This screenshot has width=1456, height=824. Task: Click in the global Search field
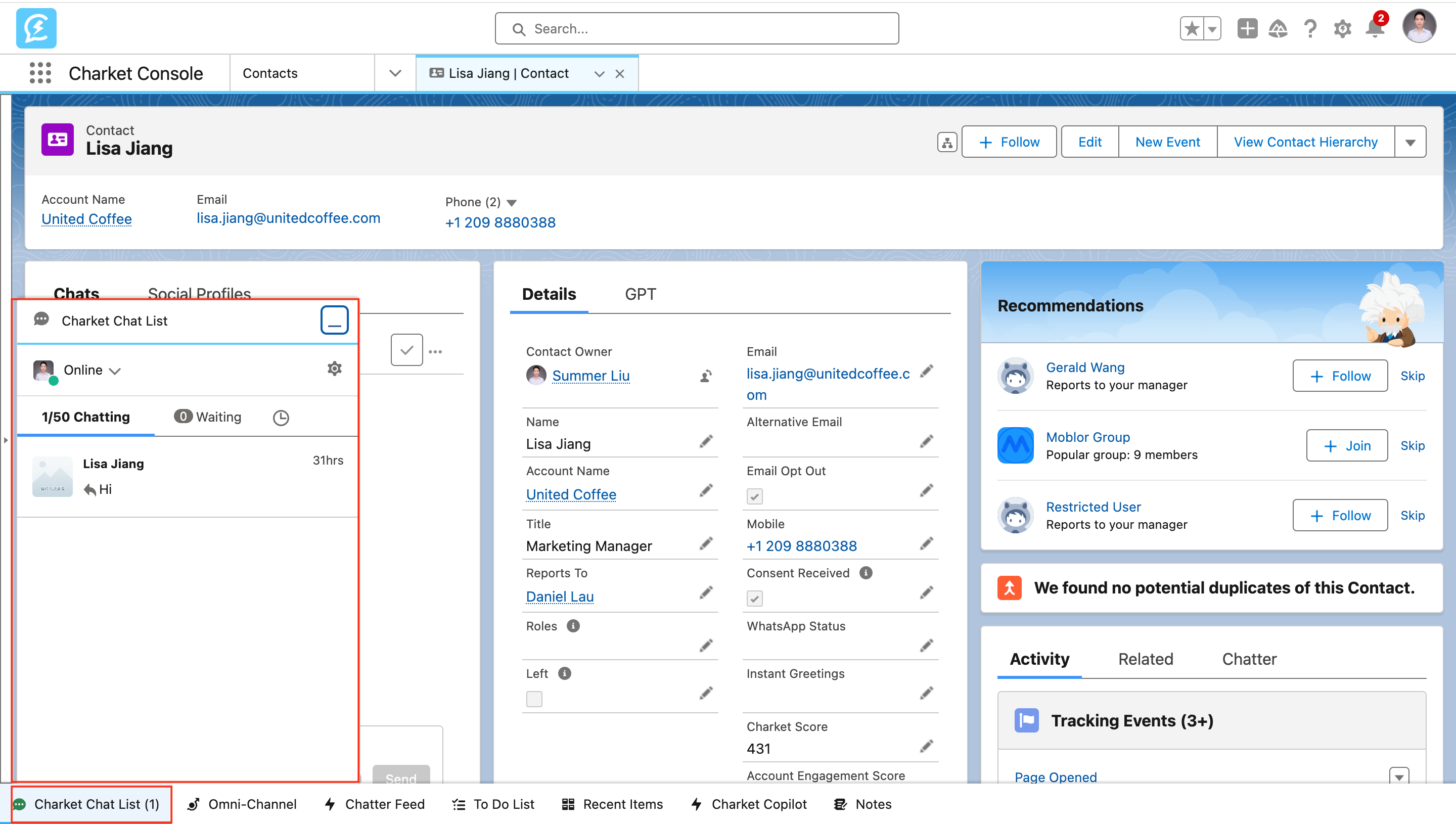[697, 28]
